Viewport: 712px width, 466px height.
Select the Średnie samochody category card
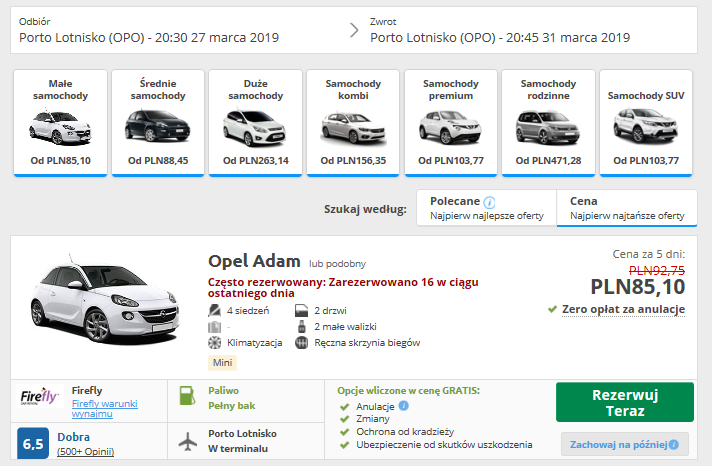coord(158,123)
